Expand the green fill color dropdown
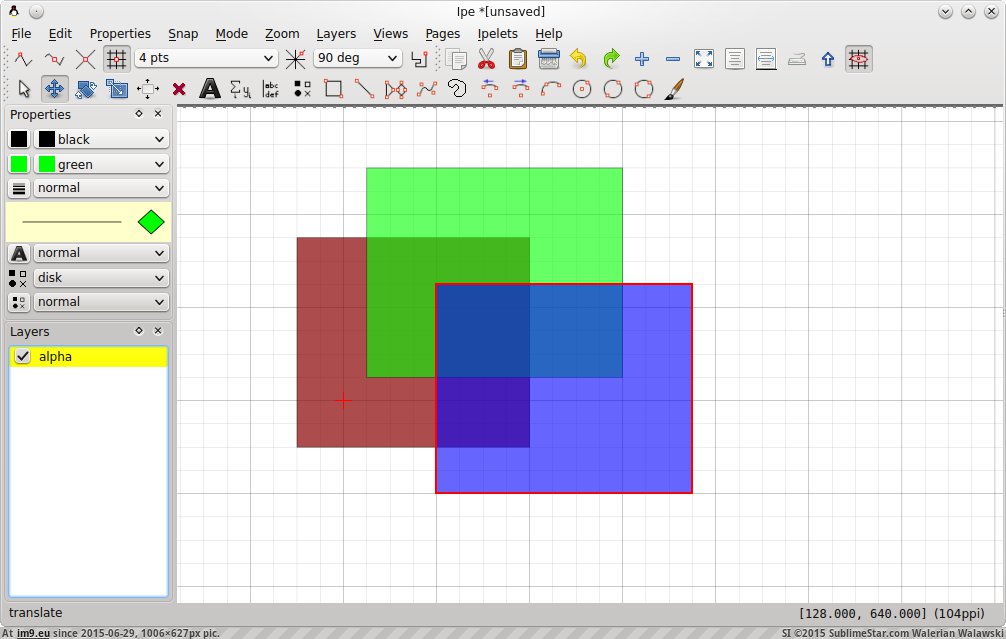The image size is (1006, 639). click(x=101, y=164)
